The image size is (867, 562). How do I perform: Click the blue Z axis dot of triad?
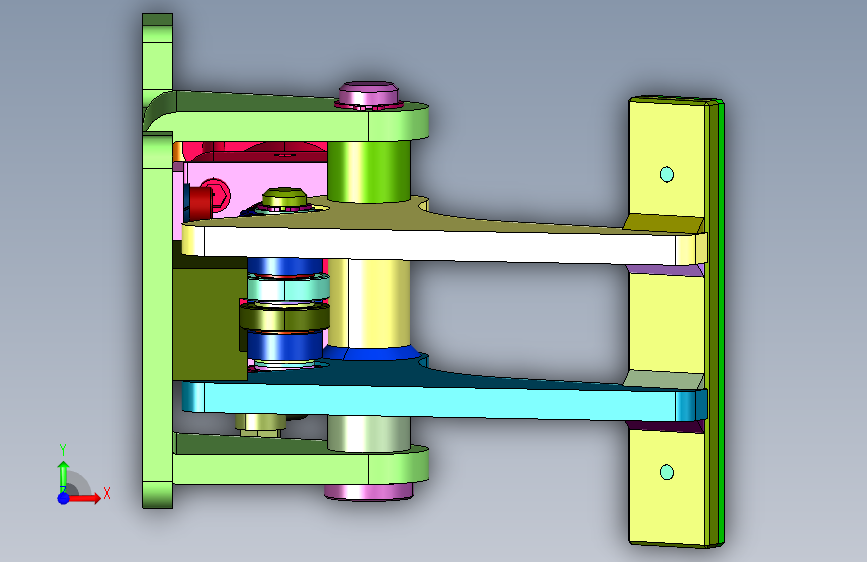pyautogui.click(x=64, y=498)
